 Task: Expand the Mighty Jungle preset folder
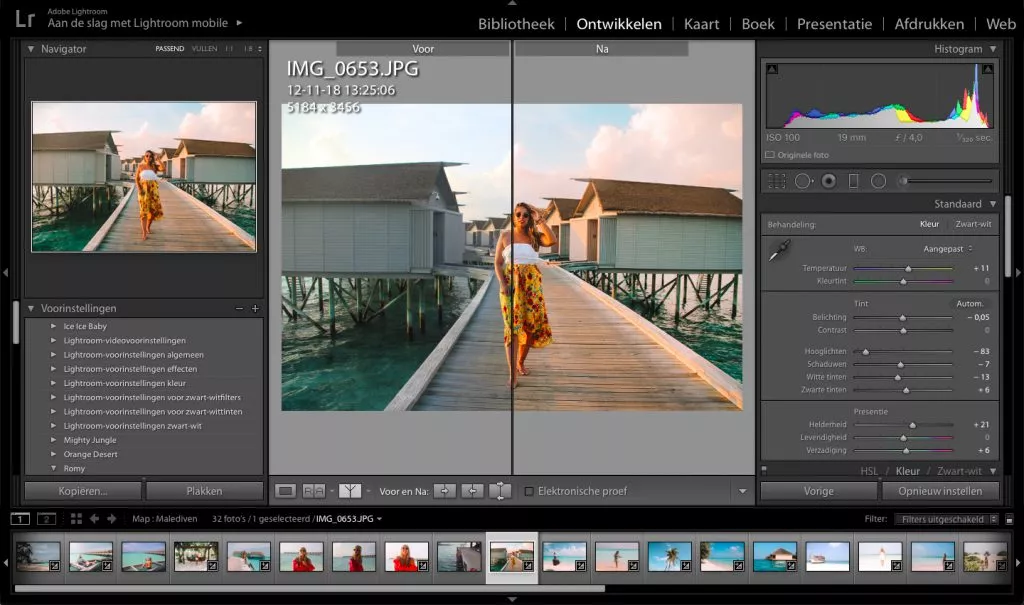click(x=54, y=440)
